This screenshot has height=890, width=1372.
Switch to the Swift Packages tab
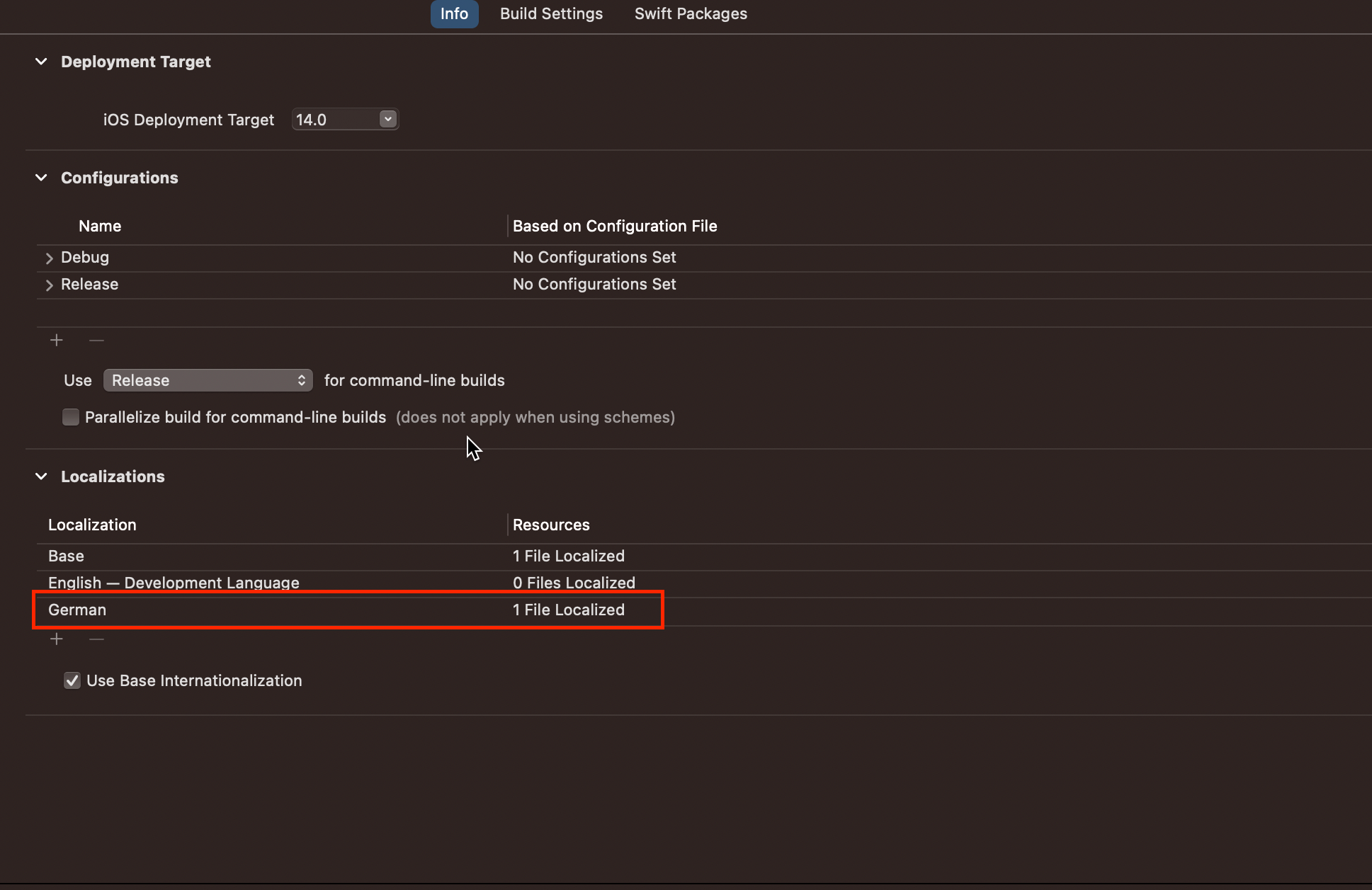click(690, 13)
